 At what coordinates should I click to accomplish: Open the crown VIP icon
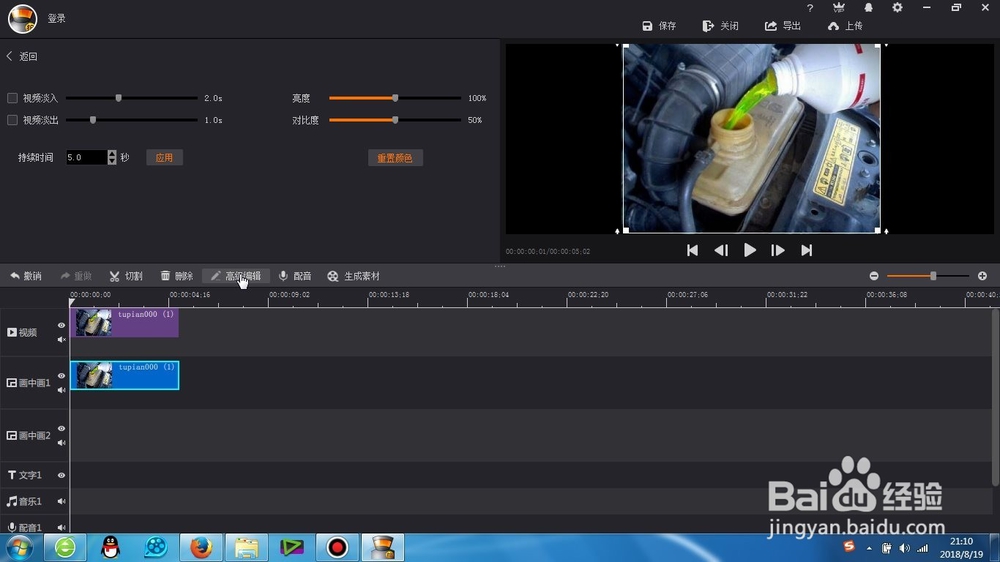pyautogui.click(x=839, y=8)
